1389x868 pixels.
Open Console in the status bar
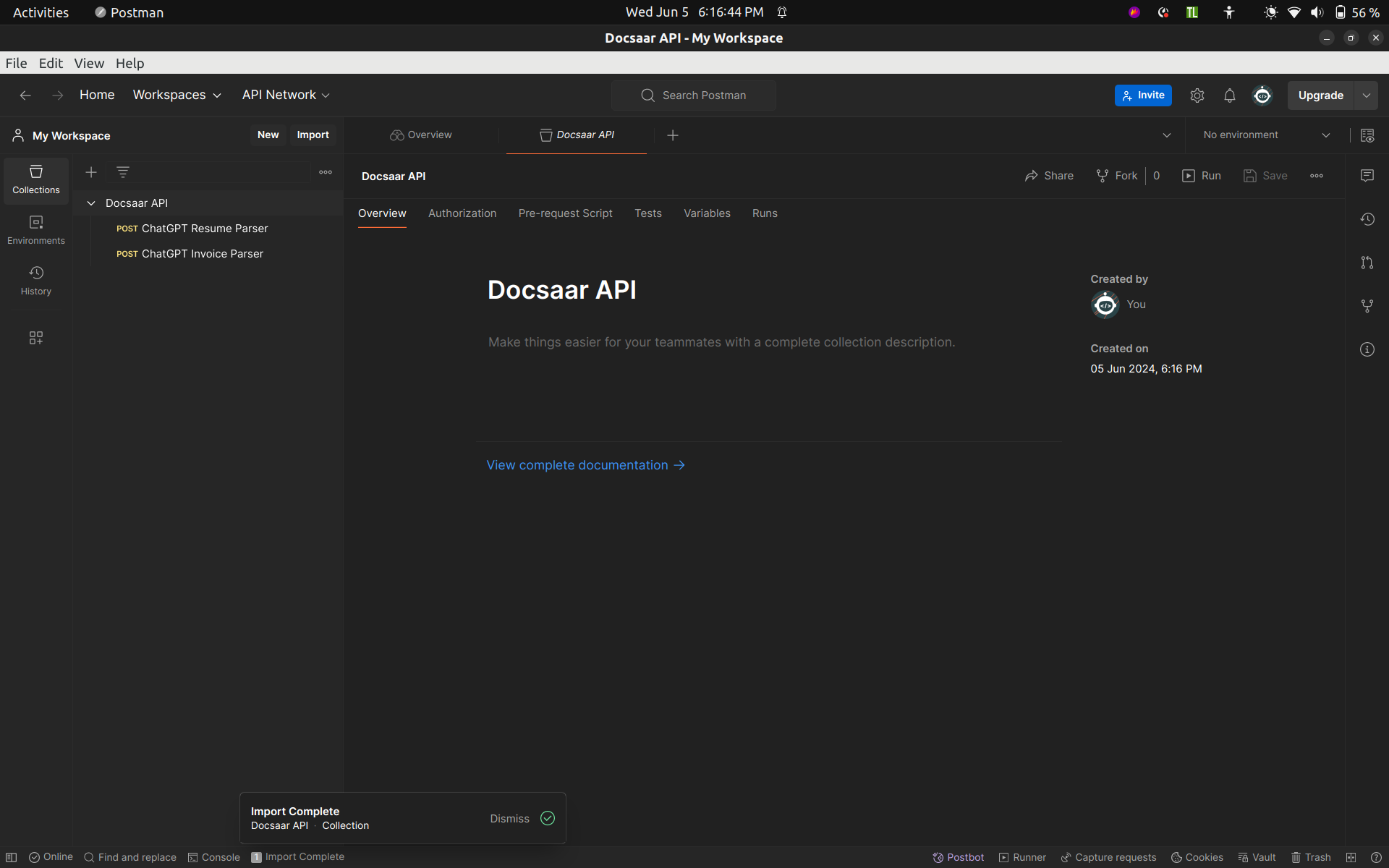[214, 857]
